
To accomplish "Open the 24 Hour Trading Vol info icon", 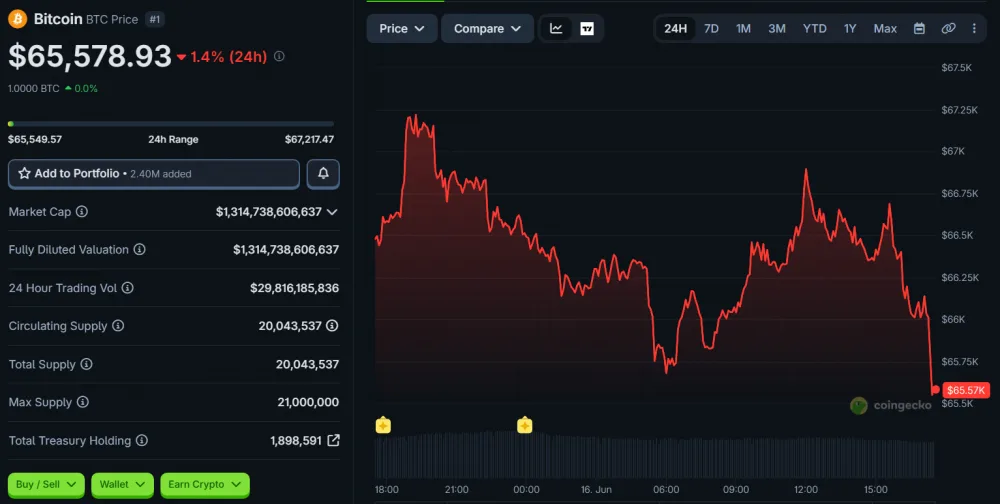I will click(128, 288).
